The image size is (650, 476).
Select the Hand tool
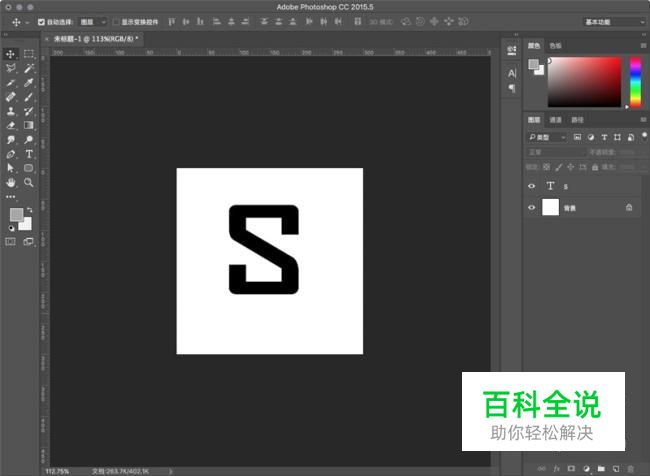pos(10,182)
